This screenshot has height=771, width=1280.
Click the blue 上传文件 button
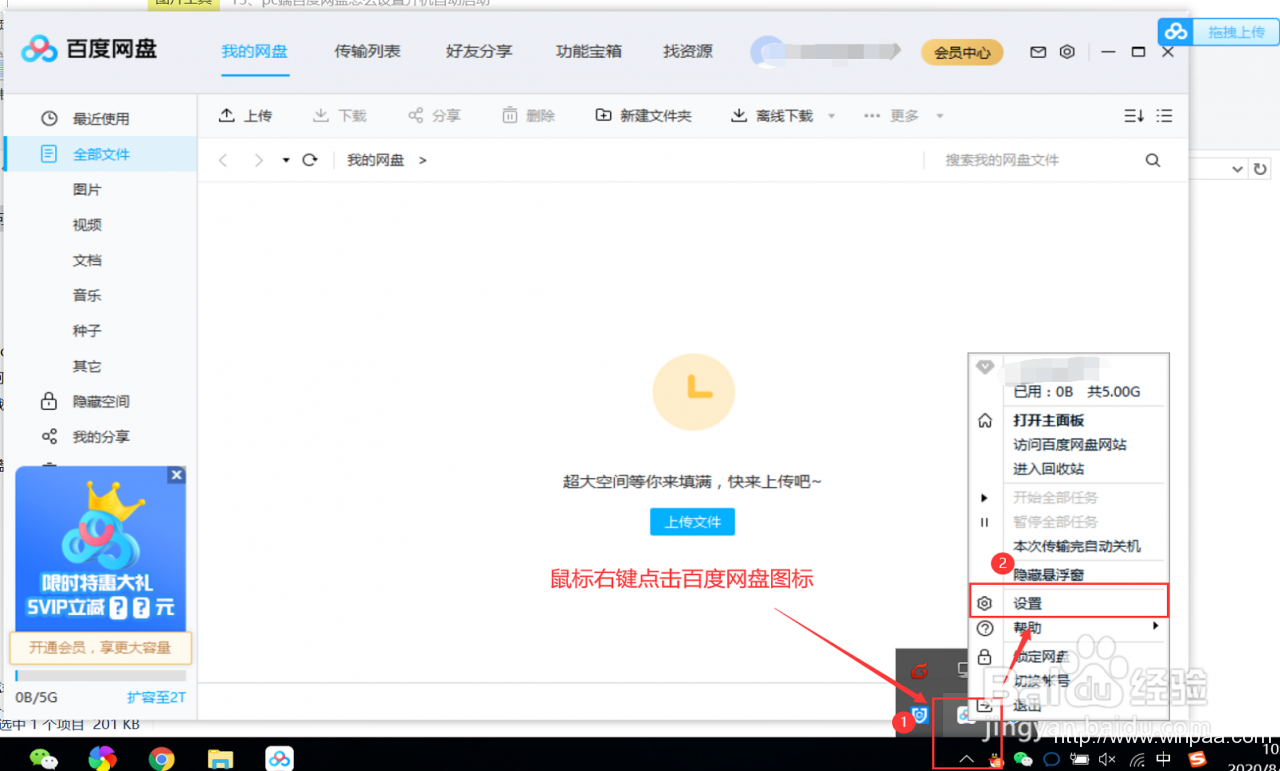692,522
